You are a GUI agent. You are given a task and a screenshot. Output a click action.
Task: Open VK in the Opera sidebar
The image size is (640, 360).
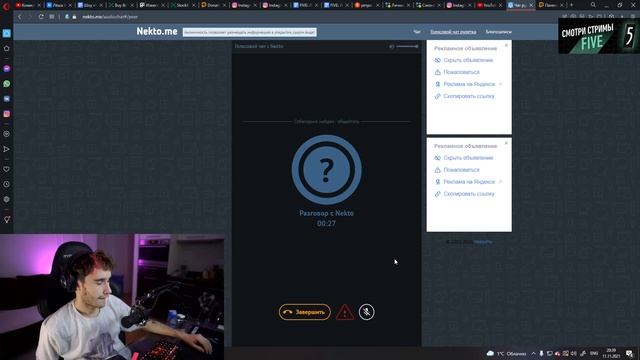(7, 99)
